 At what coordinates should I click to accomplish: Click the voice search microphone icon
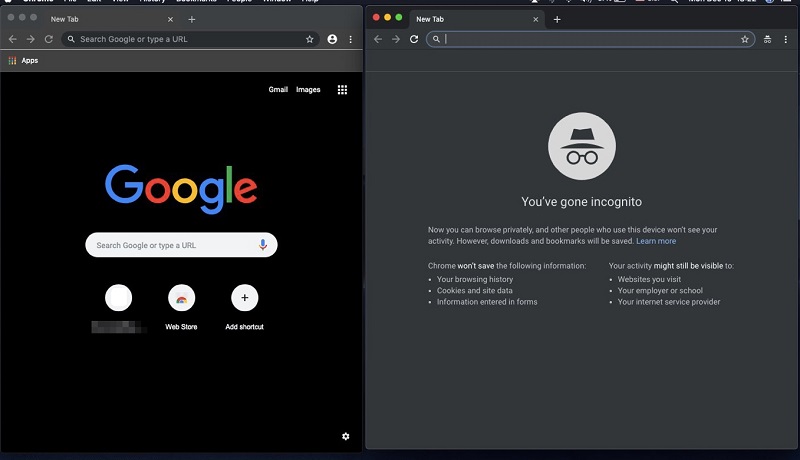(263, 245)
